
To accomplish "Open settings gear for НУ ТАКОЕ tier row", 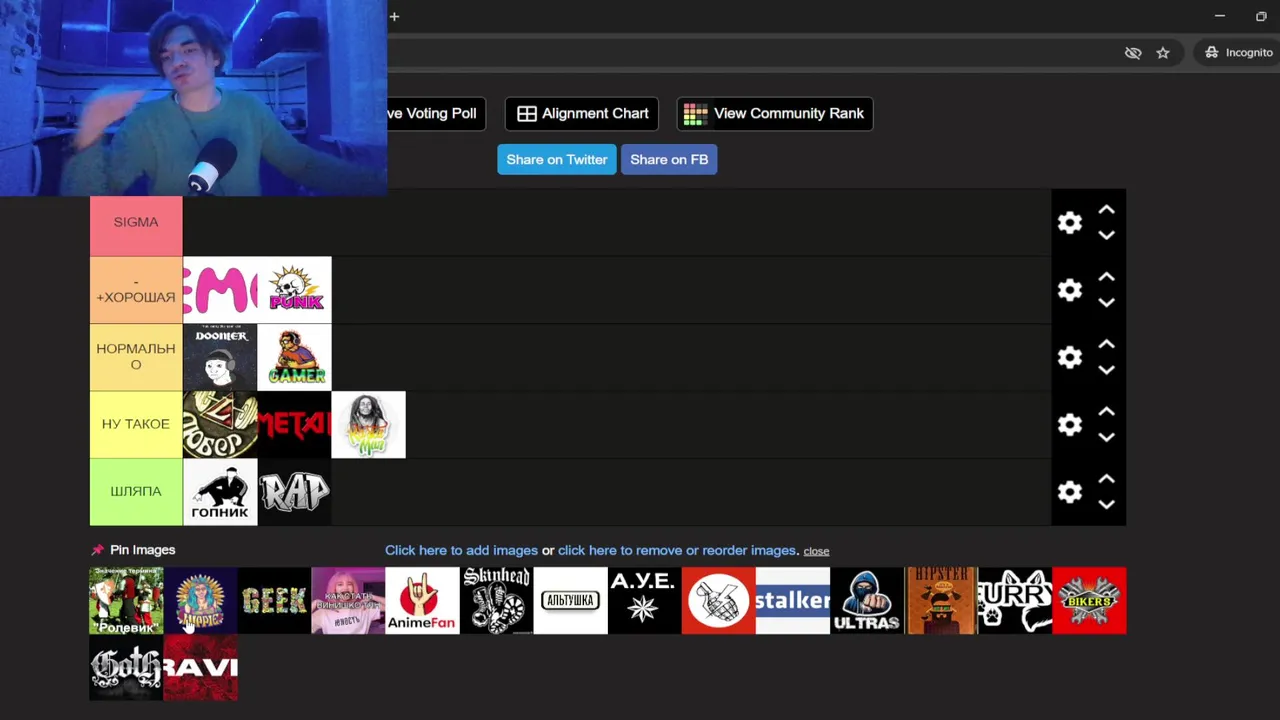I will pos(1070,424).
